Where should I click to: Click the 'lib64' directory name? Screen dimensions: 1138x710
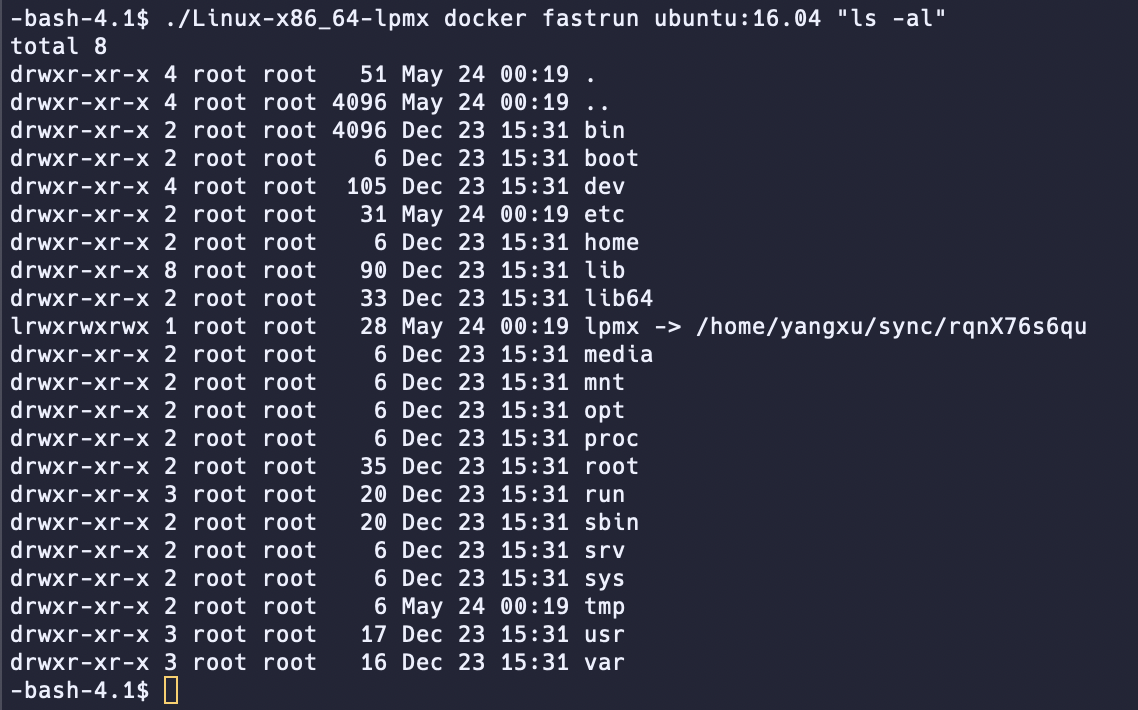pos(618,298)
